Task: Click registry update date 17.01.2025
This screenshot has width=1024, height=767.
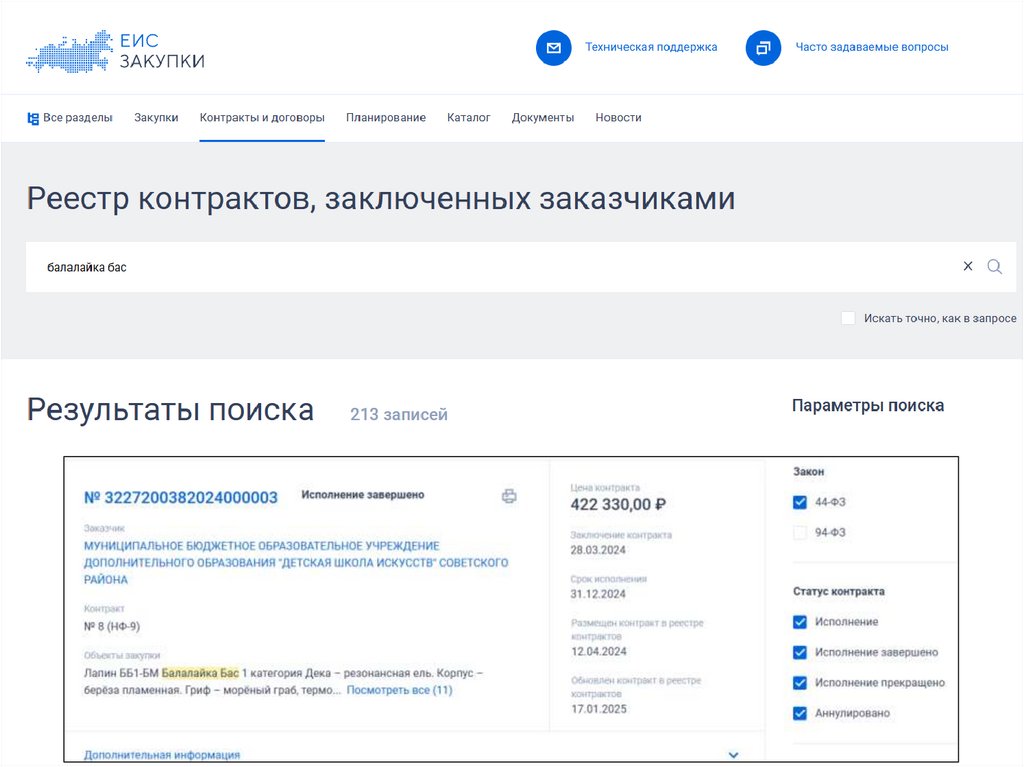Action: click(x=598, y=709)
